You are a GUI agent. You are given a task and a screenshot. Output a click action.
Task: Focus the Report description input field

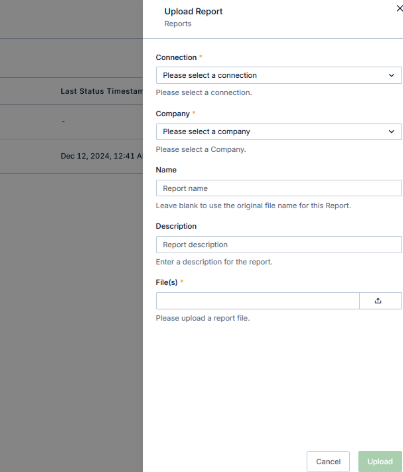[279, 245]
